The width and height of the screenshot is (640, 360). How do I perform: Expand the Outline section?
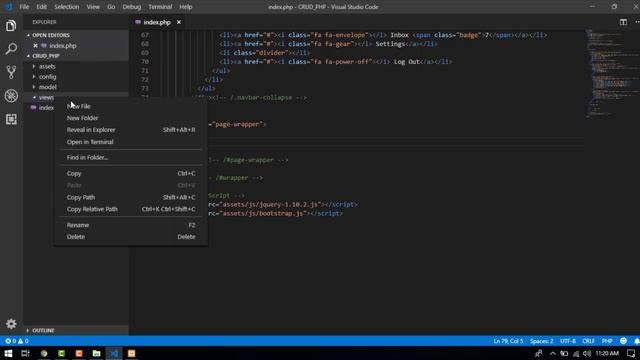coord(43,330)
